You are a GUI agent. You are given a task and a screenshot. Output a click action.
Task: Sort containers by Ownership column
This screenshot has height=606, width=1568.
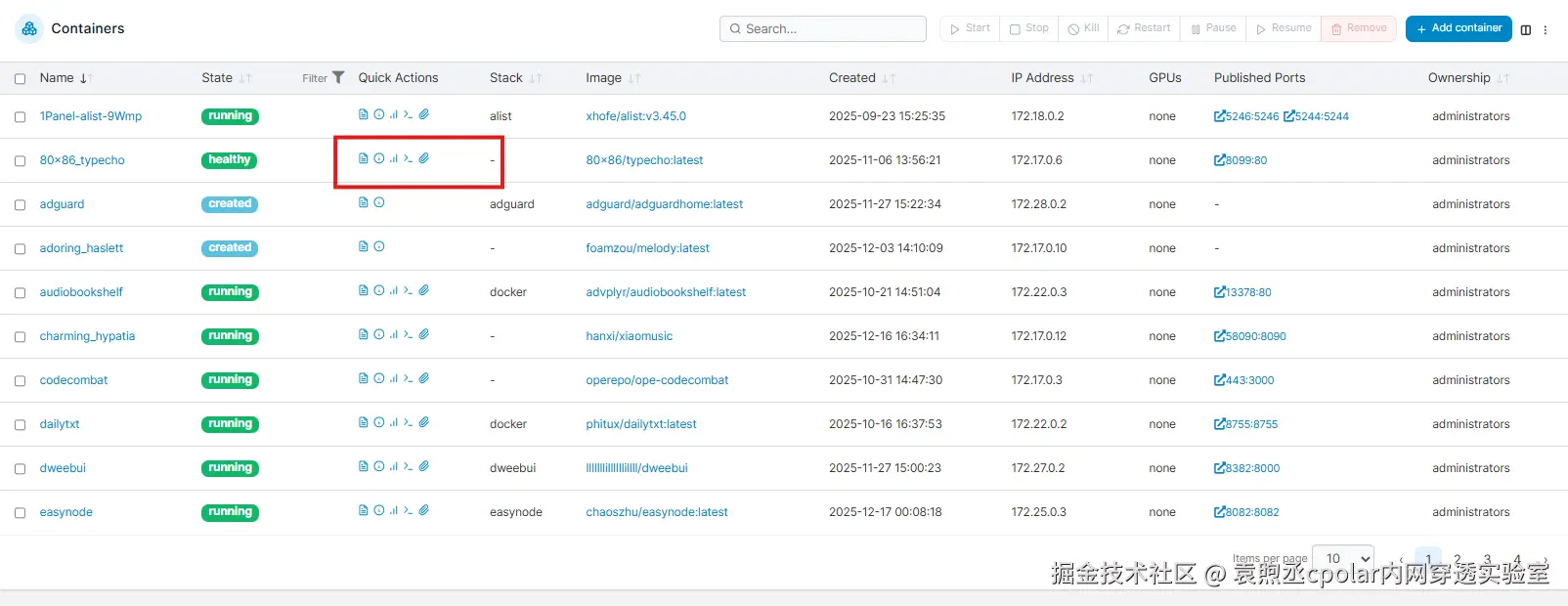point(1468,78)
